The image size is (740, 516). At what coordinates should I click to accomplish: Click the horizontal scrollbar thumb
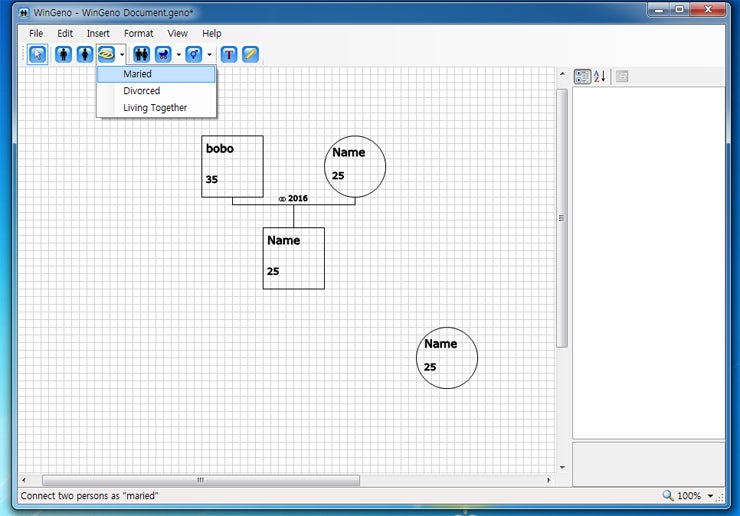[x=201, y=480]
